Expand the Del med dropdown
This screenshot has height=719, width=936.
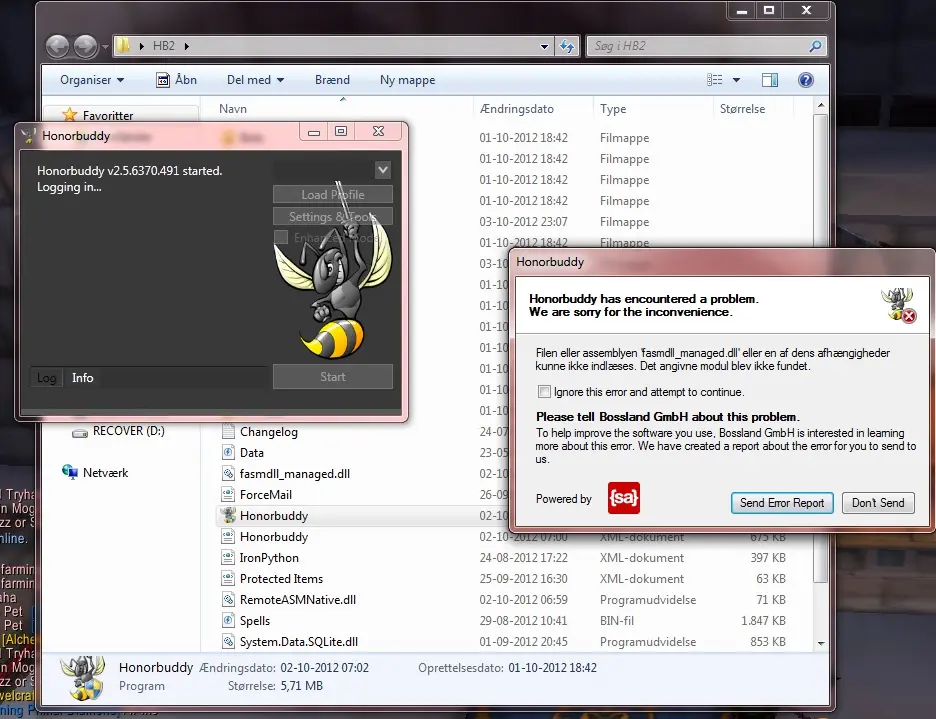[x=255, y=80]
